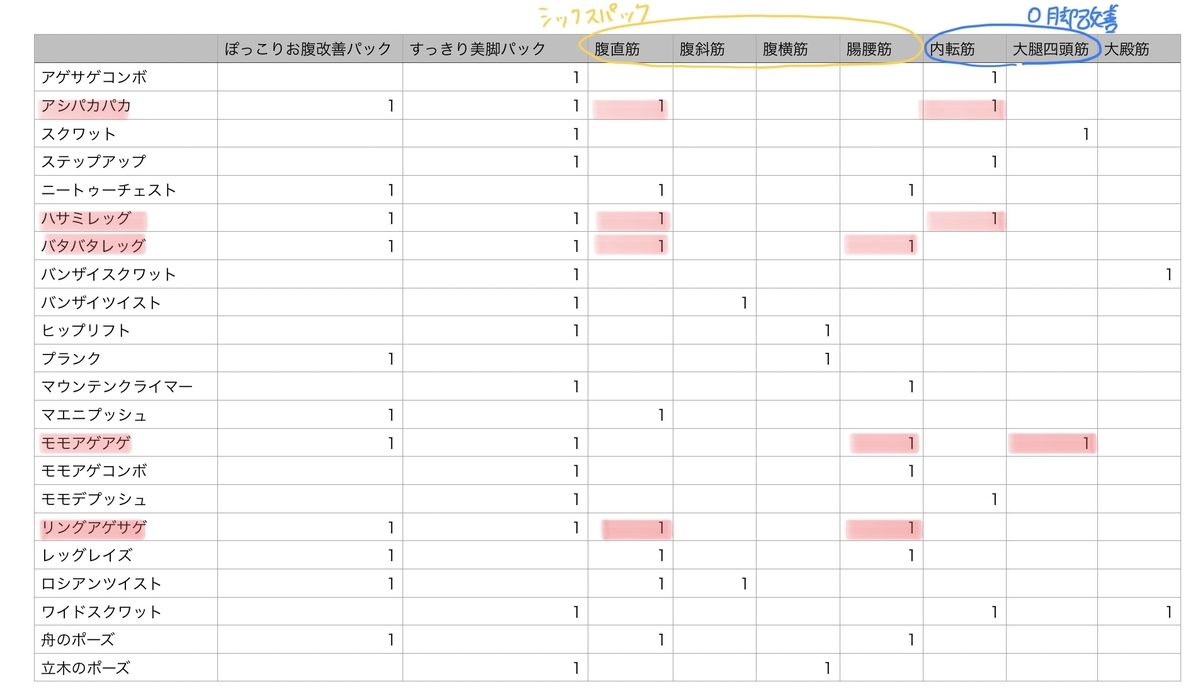The width and height of the screenshot is (1200, 694).
Task: Click バンザイツイスト row's 1 under 腹斜筋
Action: [x=745, y=302]
